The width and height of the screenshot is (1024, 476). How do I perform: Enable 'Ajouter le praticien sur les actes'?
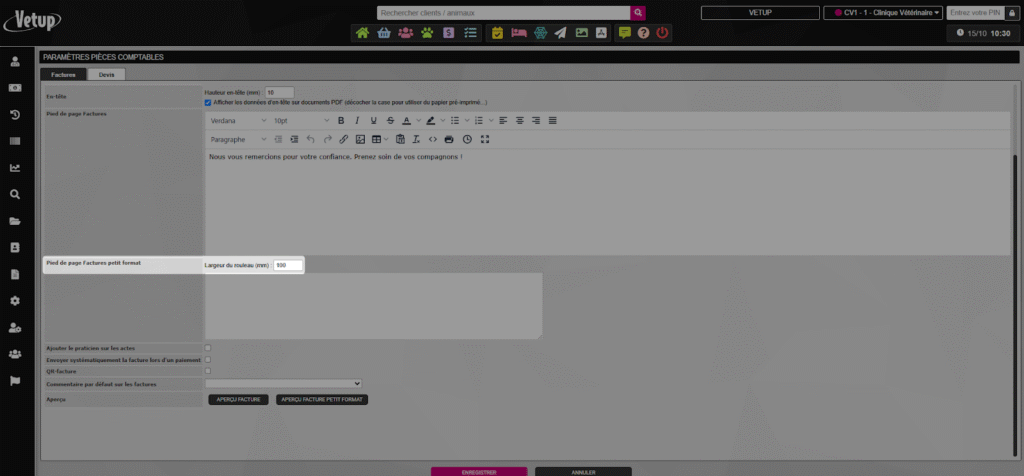208,348
